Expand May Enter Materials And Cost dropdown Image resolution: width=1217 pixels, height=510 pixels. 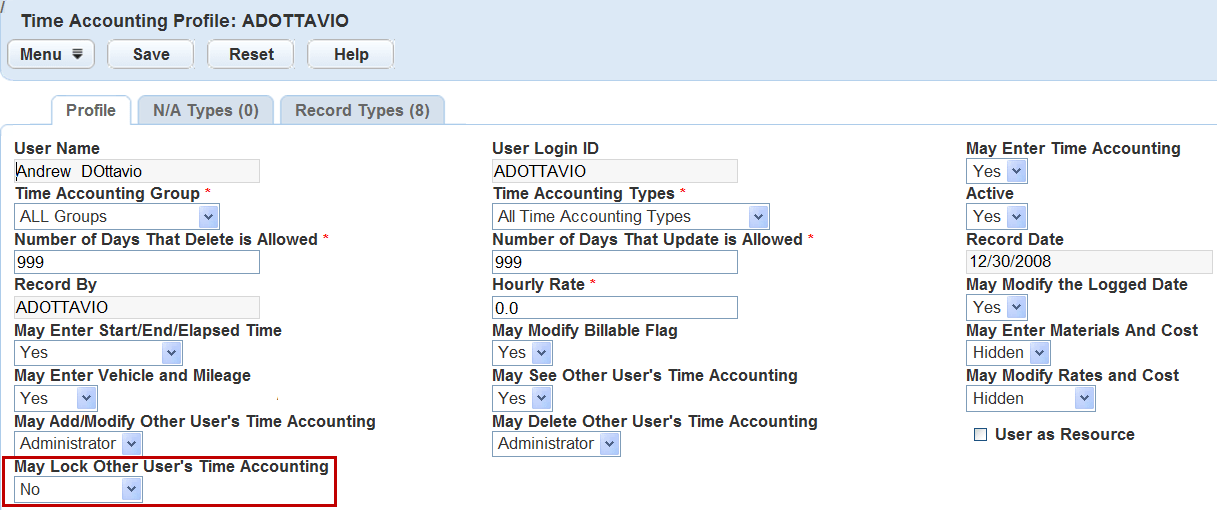point(1009,353)
